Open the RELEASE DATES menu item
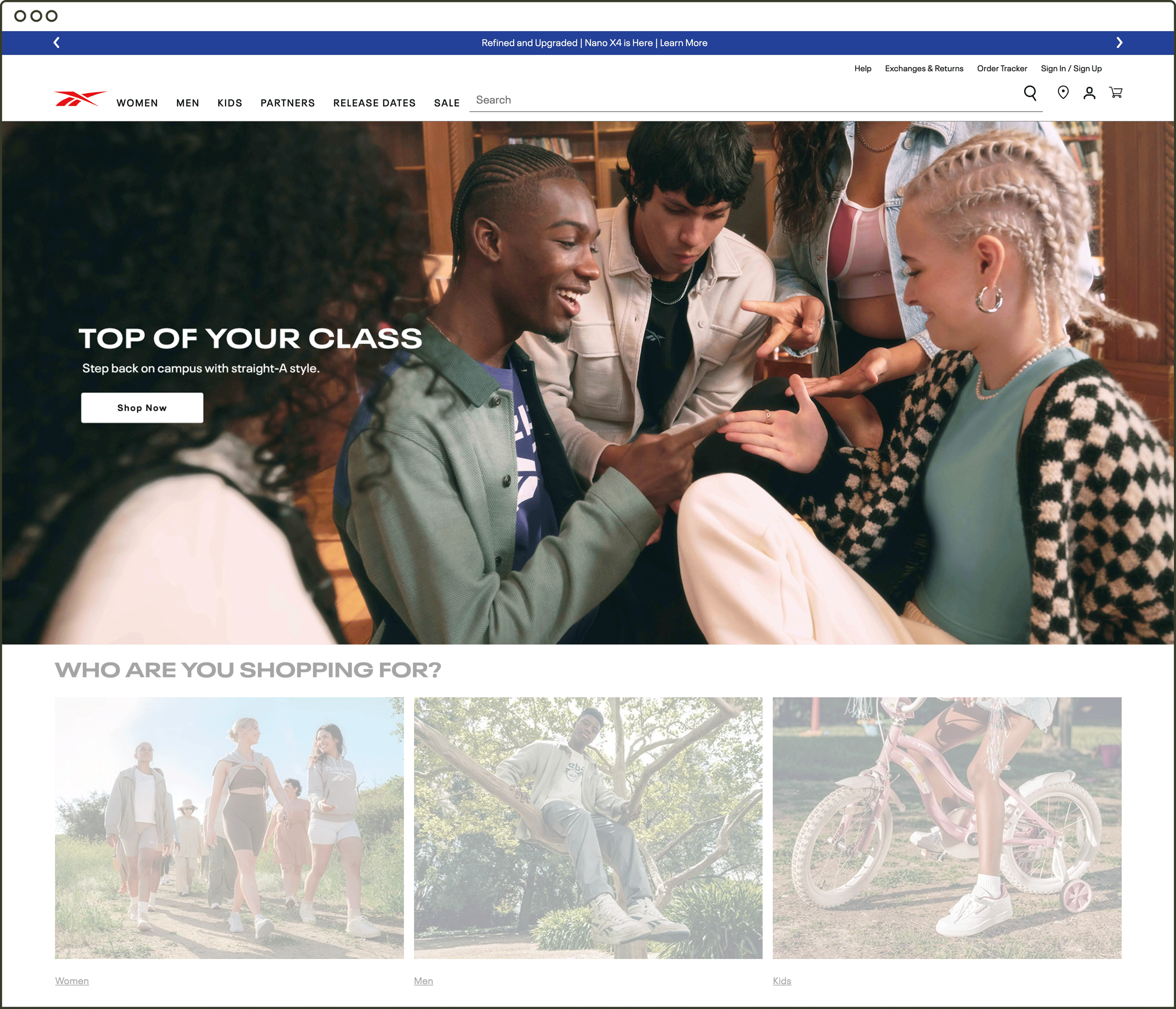Viewport: 1176px width, 1009px height. point(374,103)
